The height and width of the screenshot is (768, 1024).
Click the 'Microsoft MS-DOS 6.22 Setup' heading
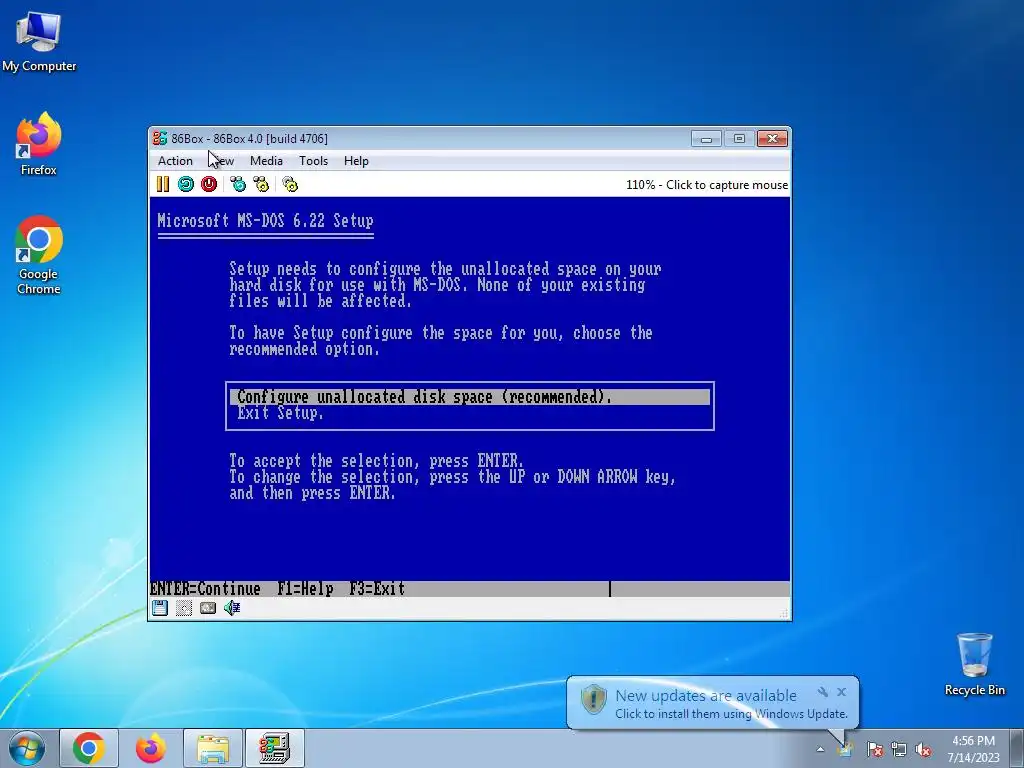[x=265, y=221]
